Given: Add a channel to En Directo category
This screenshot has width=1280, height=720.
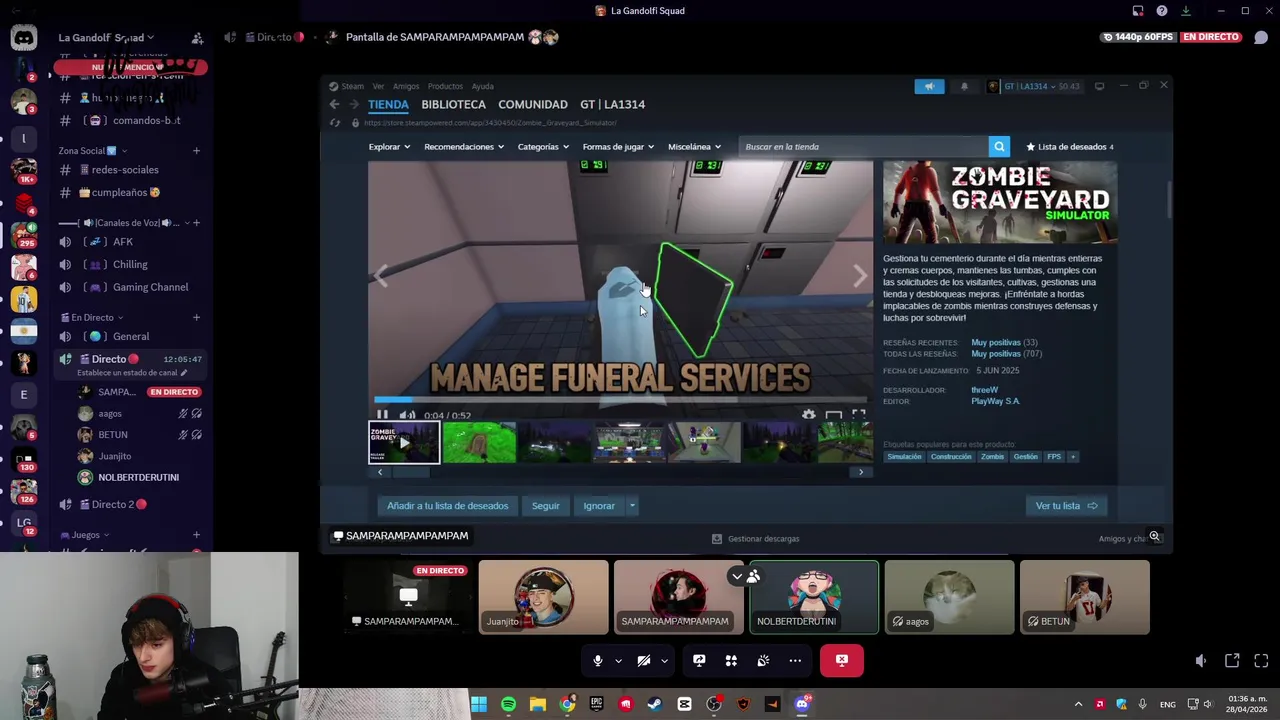Looking at the screenshot, I should pyautogui.click(x=196, y=318).
